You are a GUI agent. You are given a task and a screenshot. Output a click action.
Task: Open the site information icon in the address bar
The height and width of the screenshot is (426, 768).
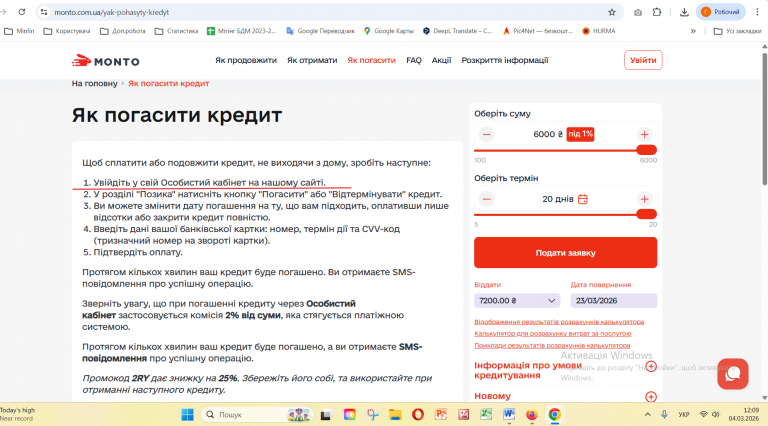[44, 12]
